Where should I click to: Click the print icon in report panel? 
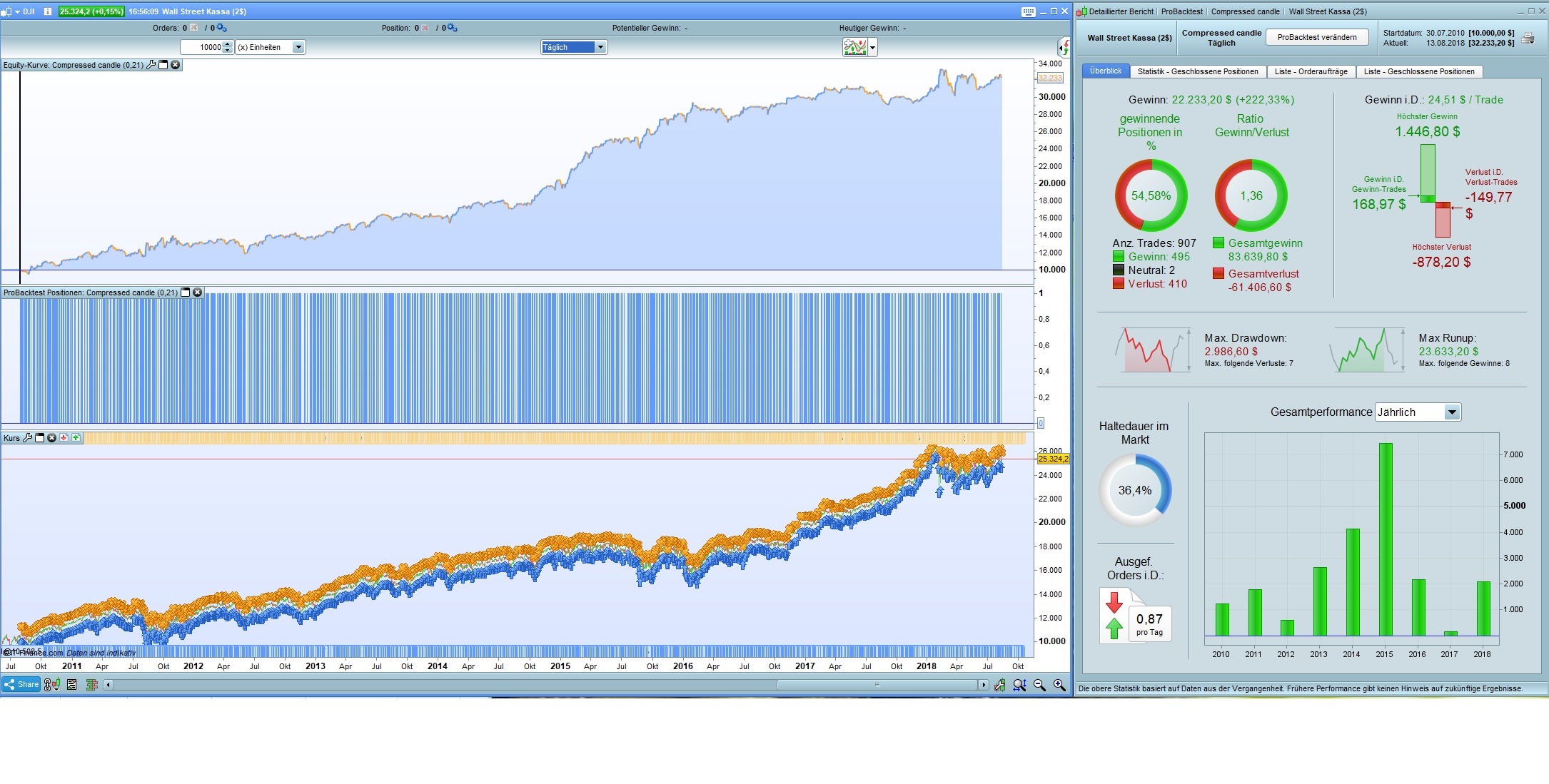pyautogui.click(x=1528, y=39)
